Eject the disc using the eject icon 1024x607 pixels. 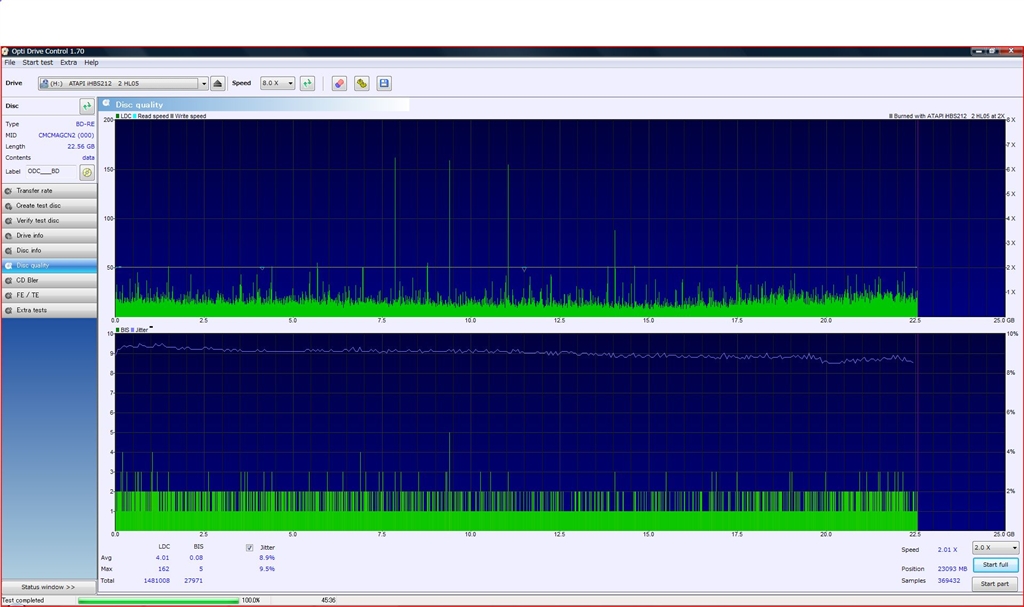coord(218,84)
